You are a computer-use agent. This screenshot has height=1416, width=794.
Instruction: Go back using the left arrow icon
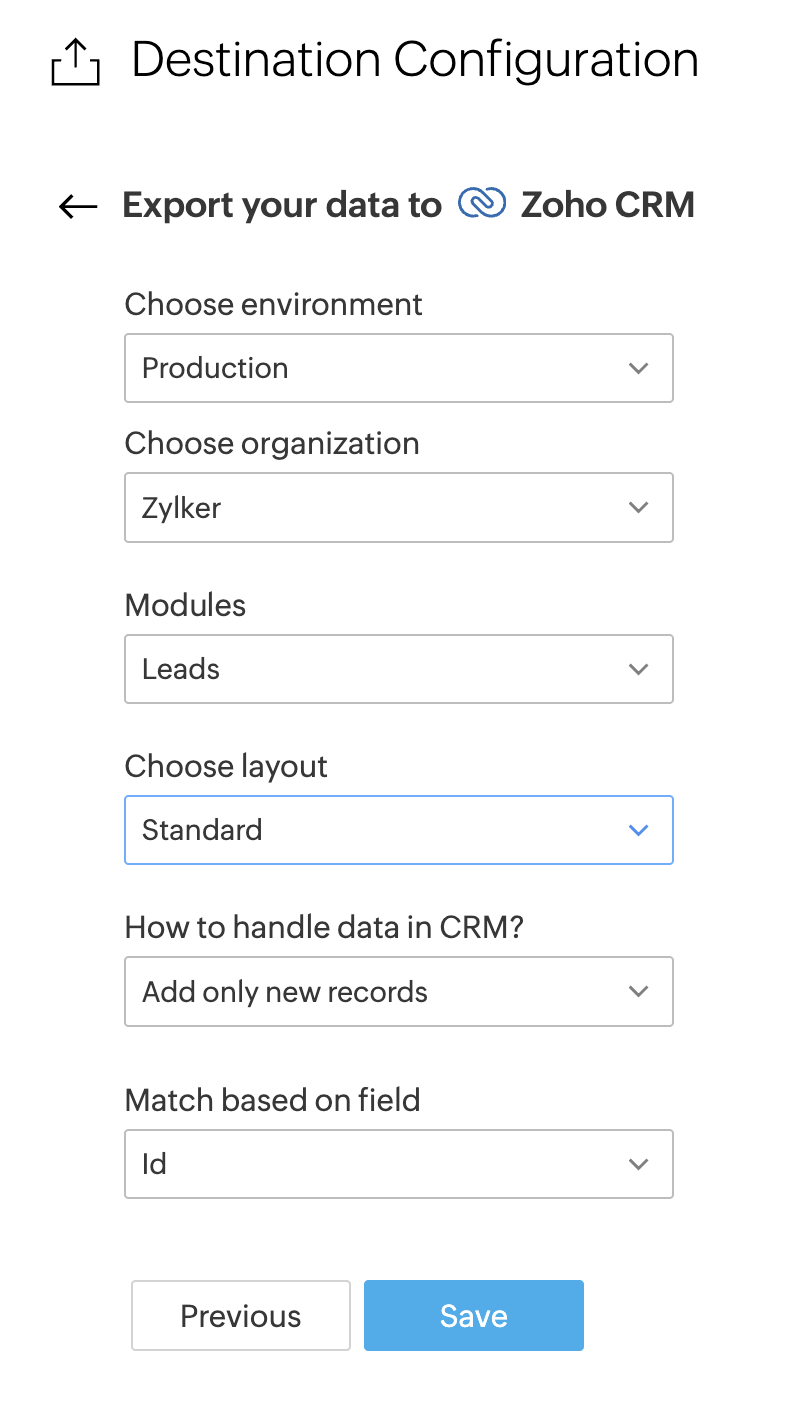click(x=78, y=207)
